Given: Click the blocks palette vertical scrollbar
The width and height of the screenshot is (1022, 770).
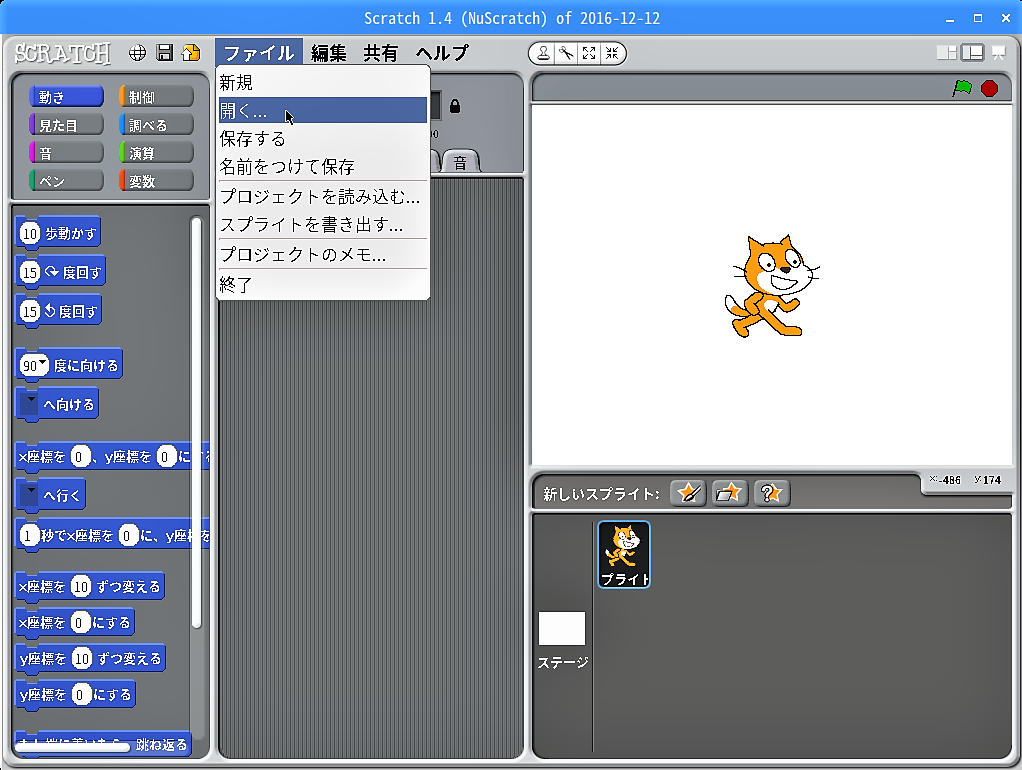Looking at the screenshot, I should pyautogui.click(x=196, y=422).
